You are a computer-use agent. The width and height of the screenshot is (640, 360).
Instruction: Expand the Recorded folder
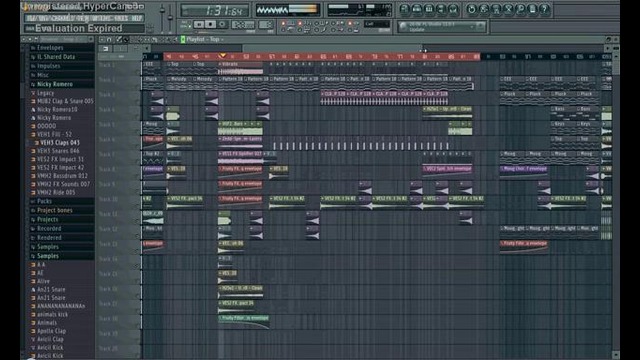click(x=49, y=229)
